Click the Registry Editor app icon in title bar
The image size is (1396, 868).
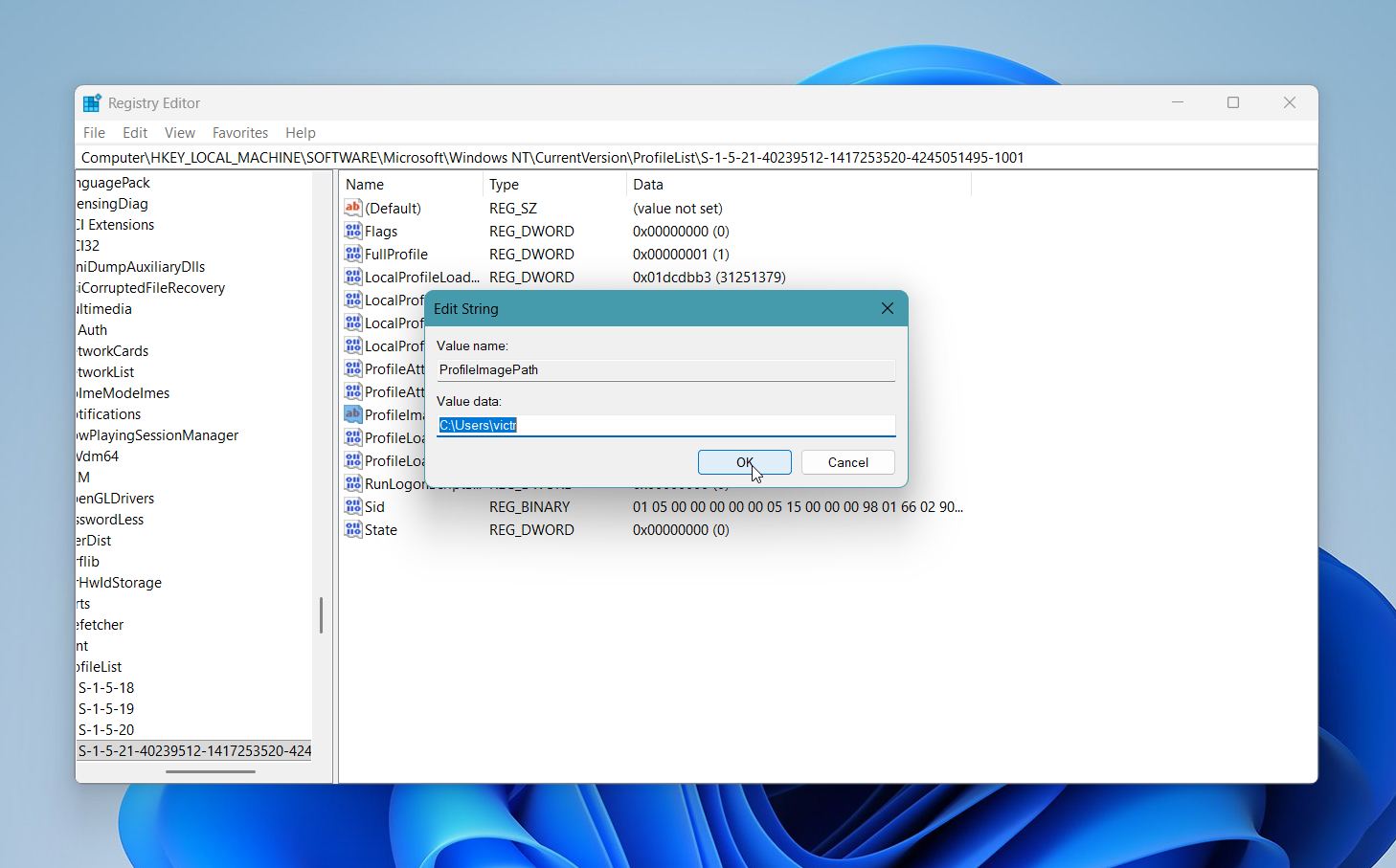pos(92,103)
